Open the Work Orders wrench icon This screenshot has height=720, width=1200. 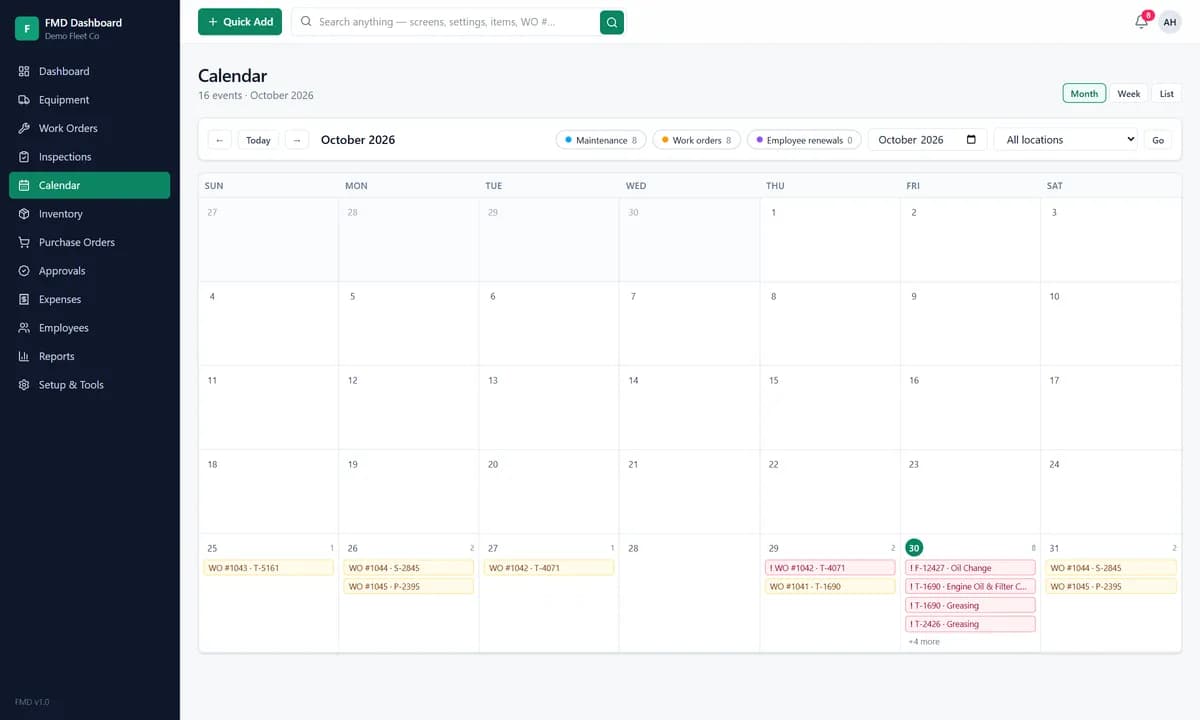[x=24, y=128]
